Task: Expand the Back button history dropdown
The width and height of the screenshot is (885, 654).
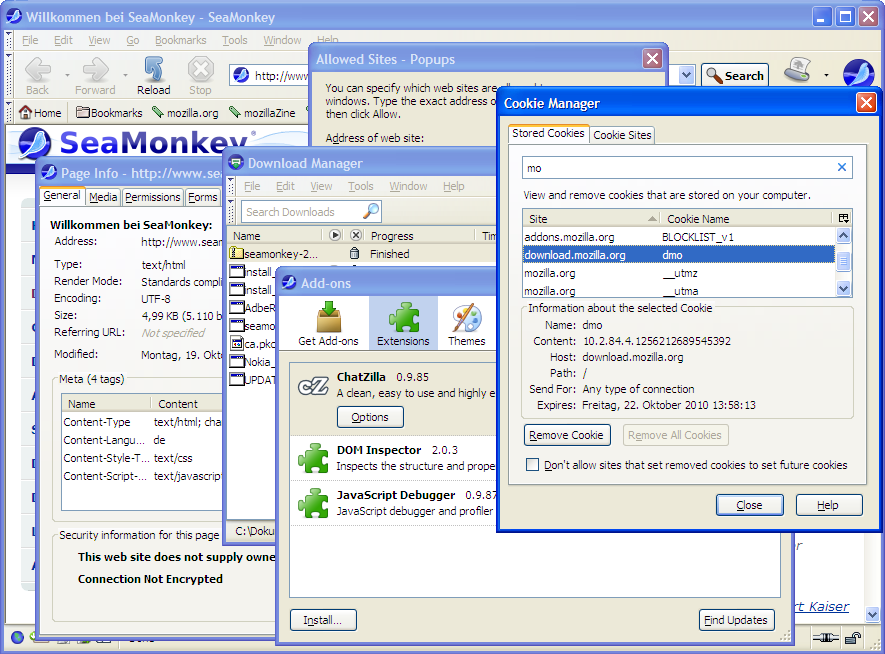Action: coord(68,75)
